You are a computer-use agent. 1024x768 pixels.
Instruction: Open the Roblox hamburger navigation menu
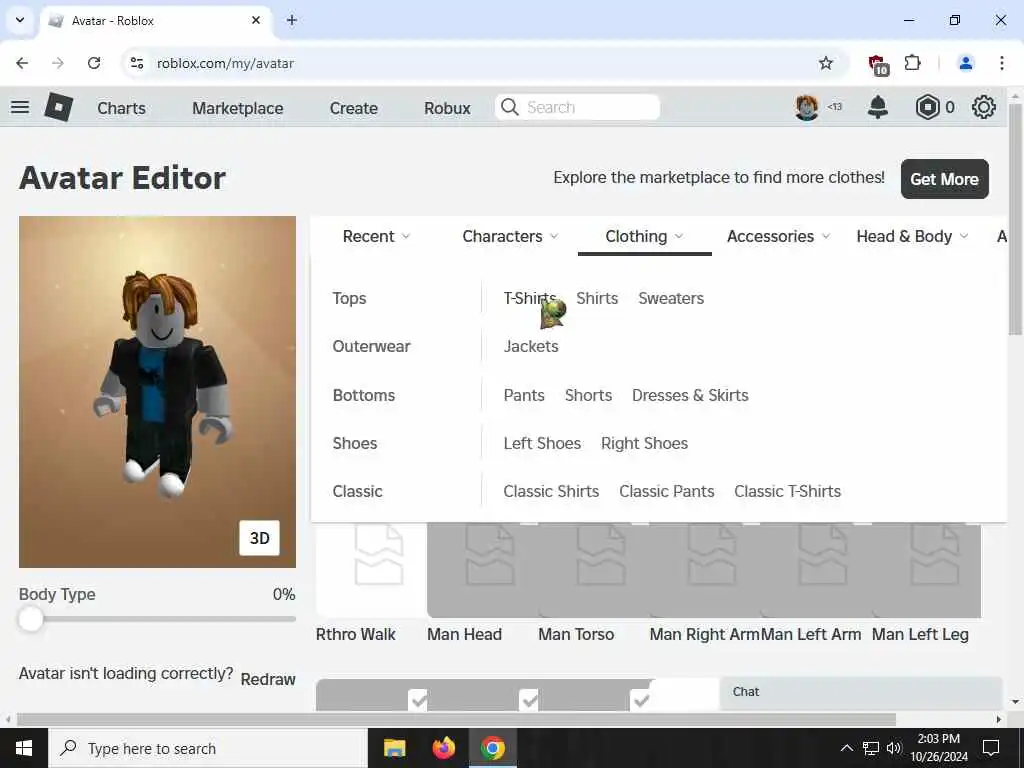click(20, 107)
